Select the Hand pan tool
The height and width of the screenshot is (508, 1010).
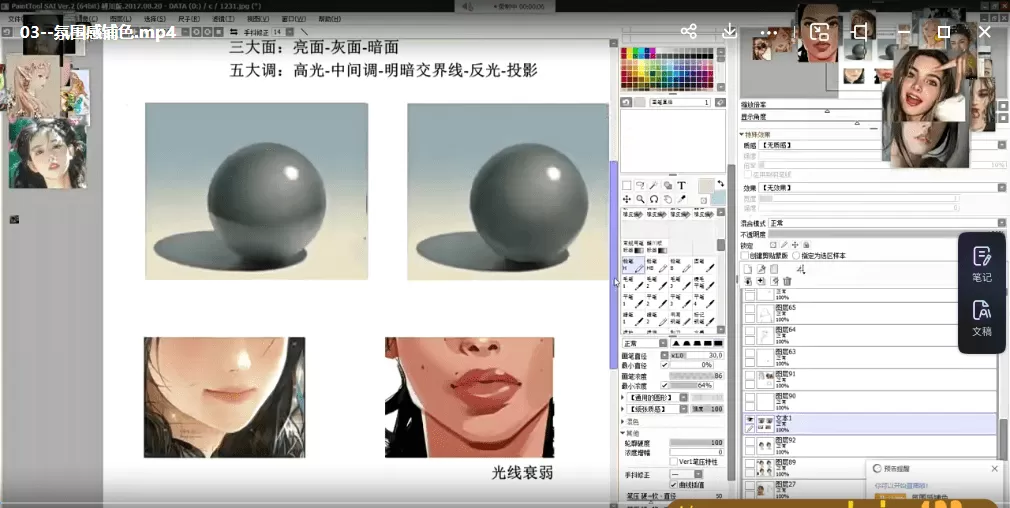667,199
